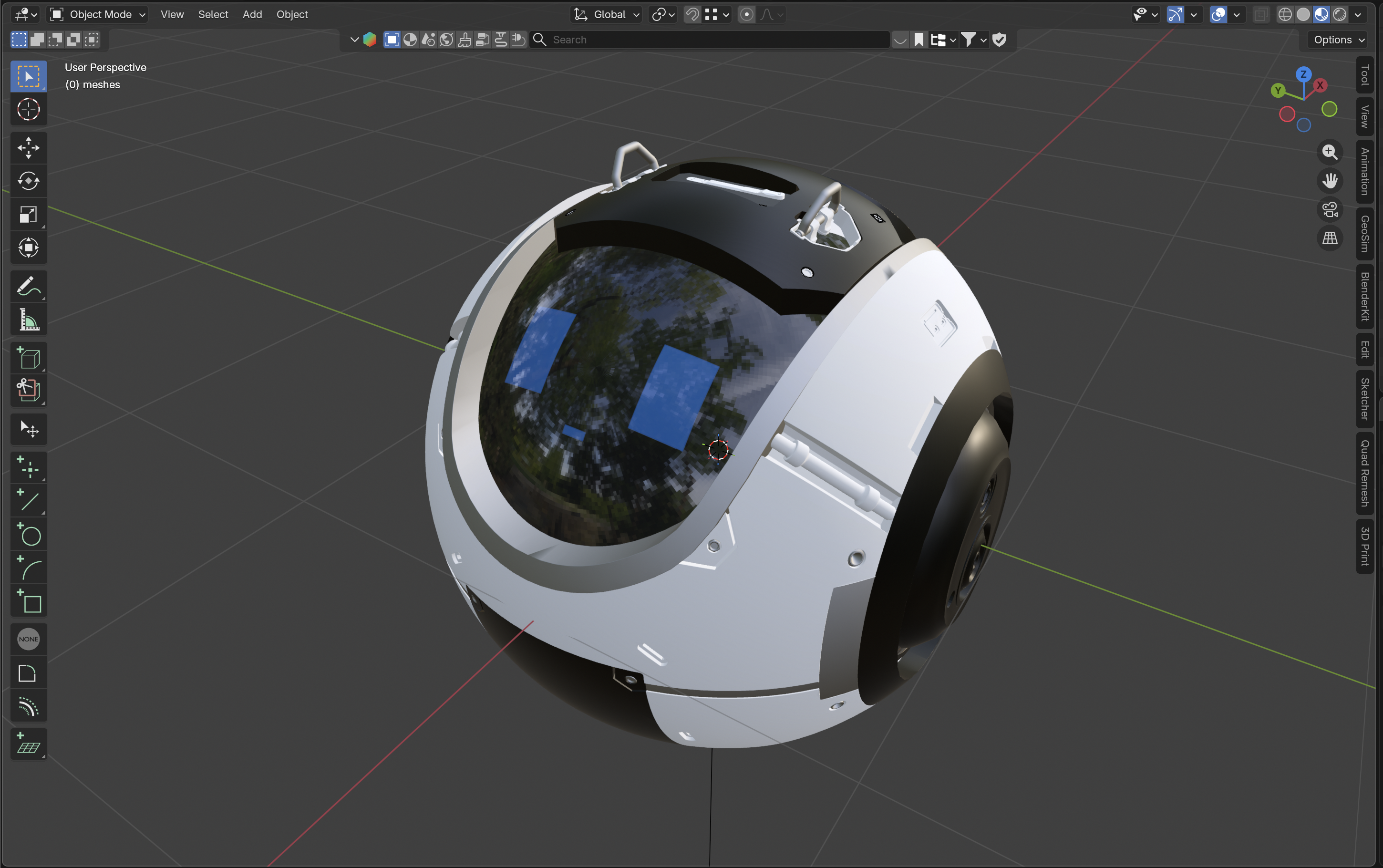Toggle camera view button
Viewport: 1383px width, 868px height.
tap(1330, 209)
